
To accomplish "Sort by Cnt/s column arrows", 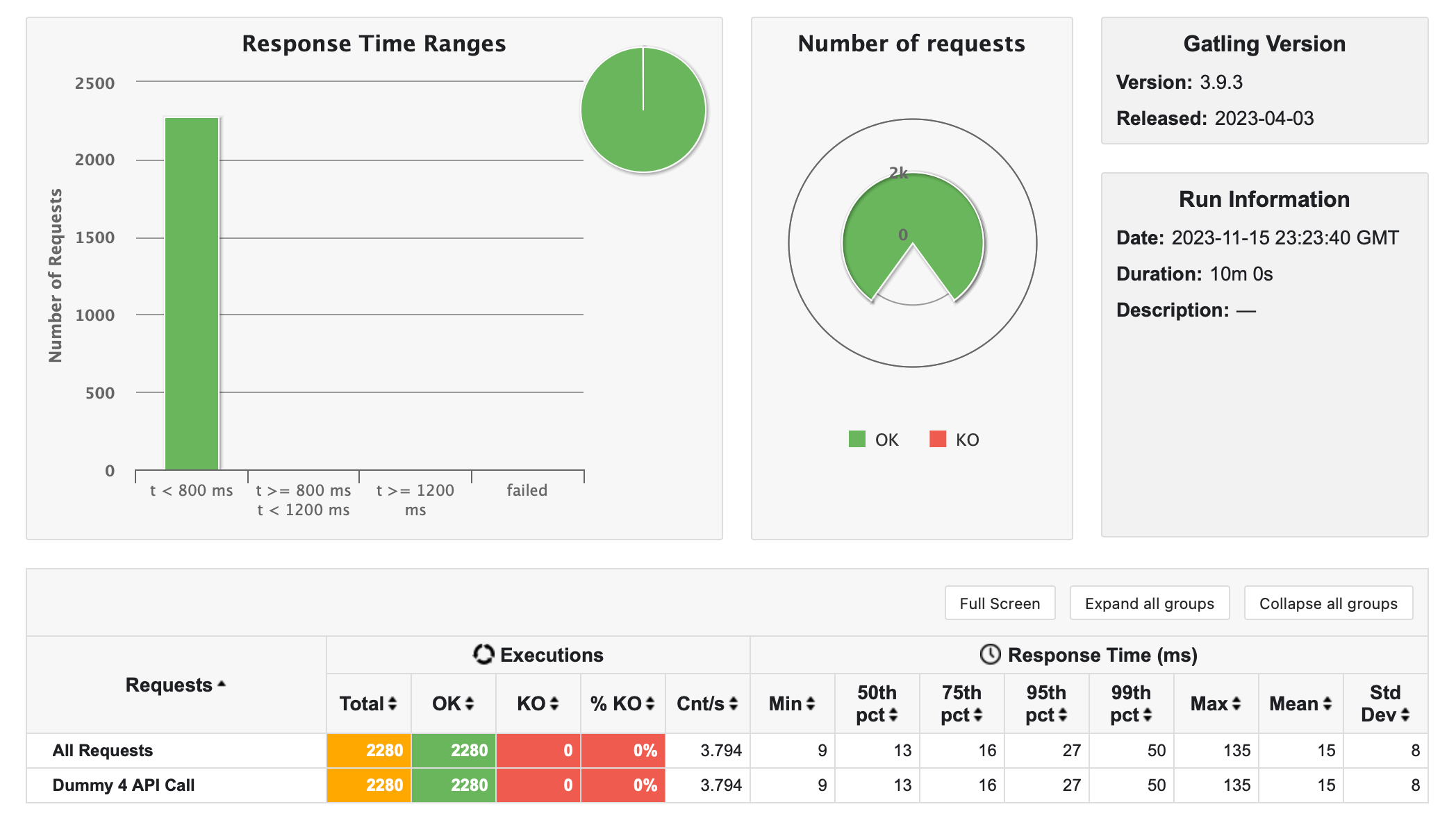I will (x=734, y=704).
